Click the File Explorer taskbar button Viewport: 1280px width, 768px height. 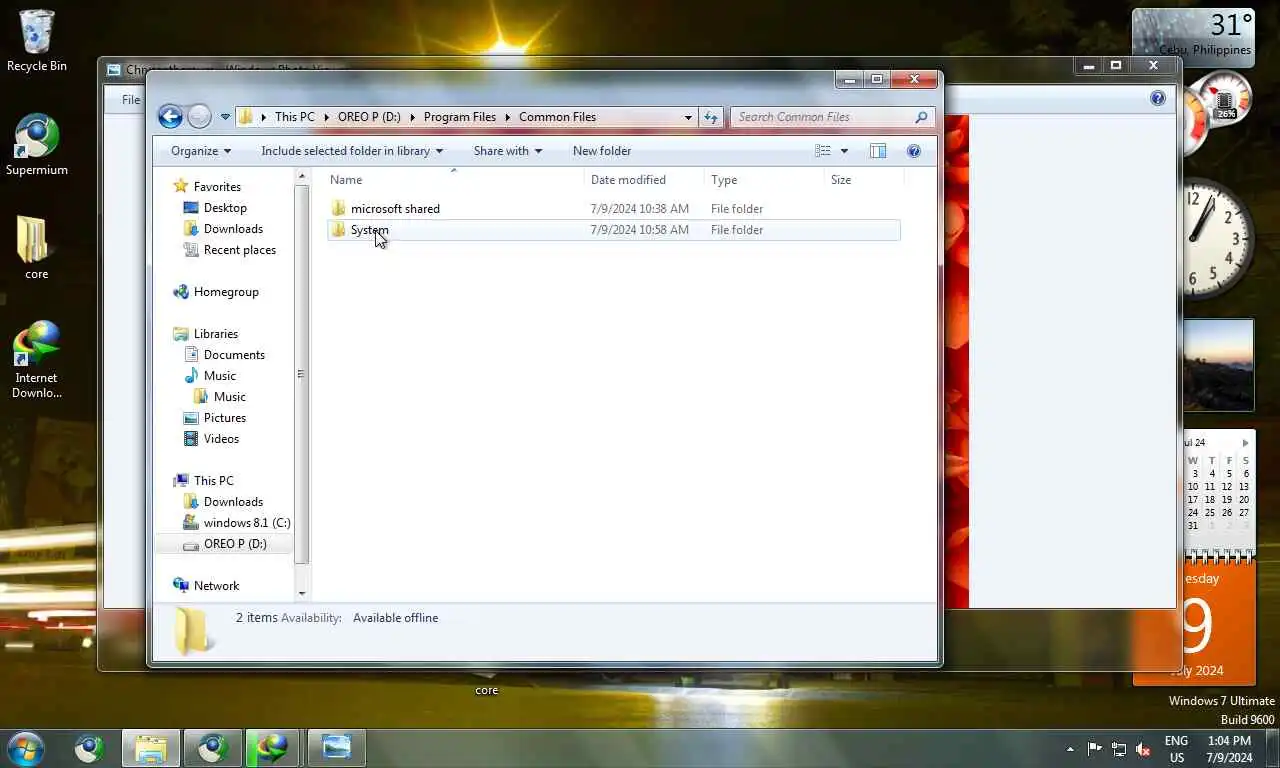click(151, 748)
